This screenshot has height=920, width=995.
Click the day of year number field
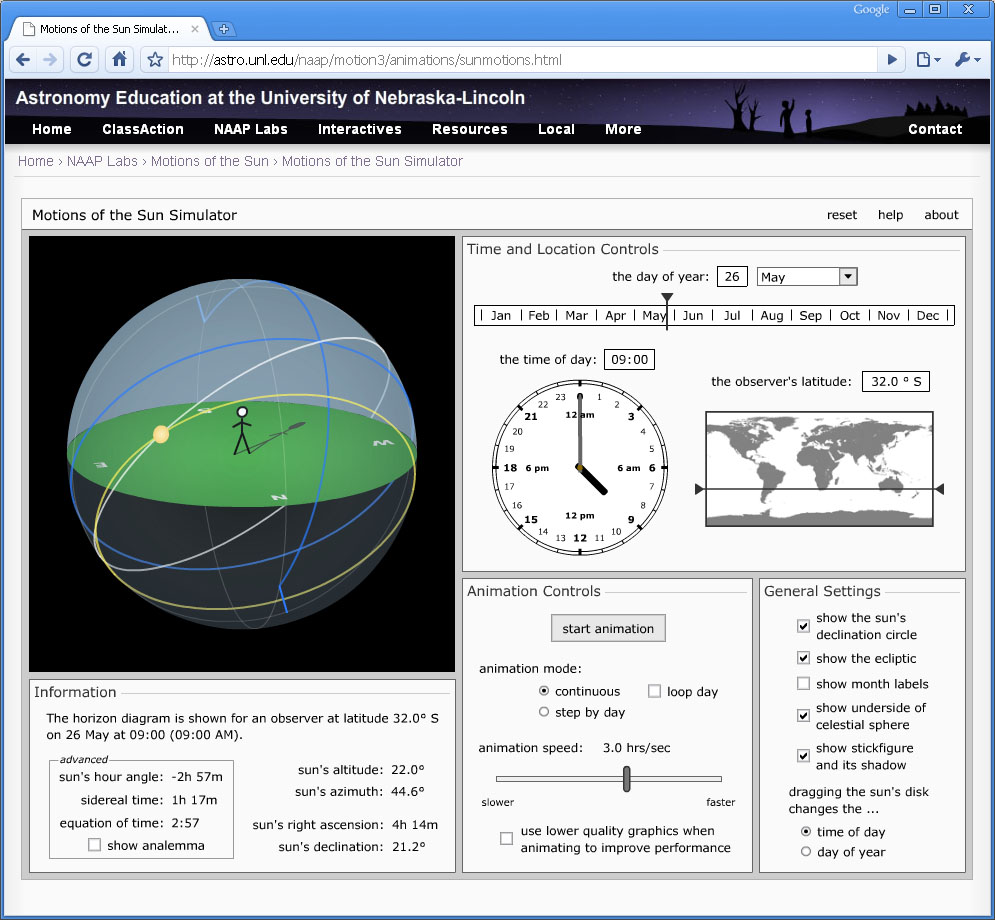coord(732,277)
